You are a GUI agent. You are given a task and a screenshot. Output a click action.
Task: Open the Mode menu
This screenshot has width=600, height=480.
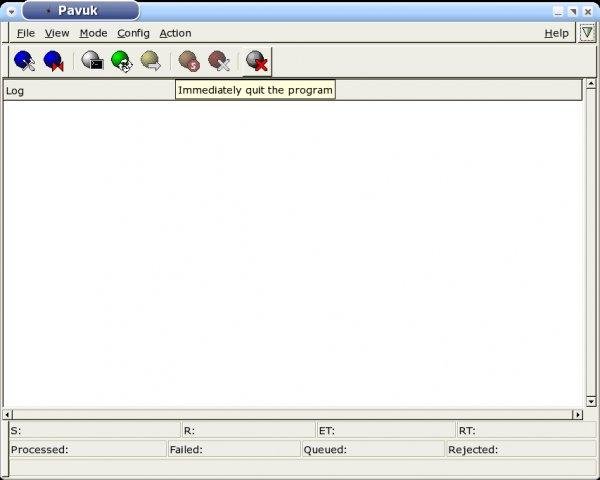[x=93, y=33]
